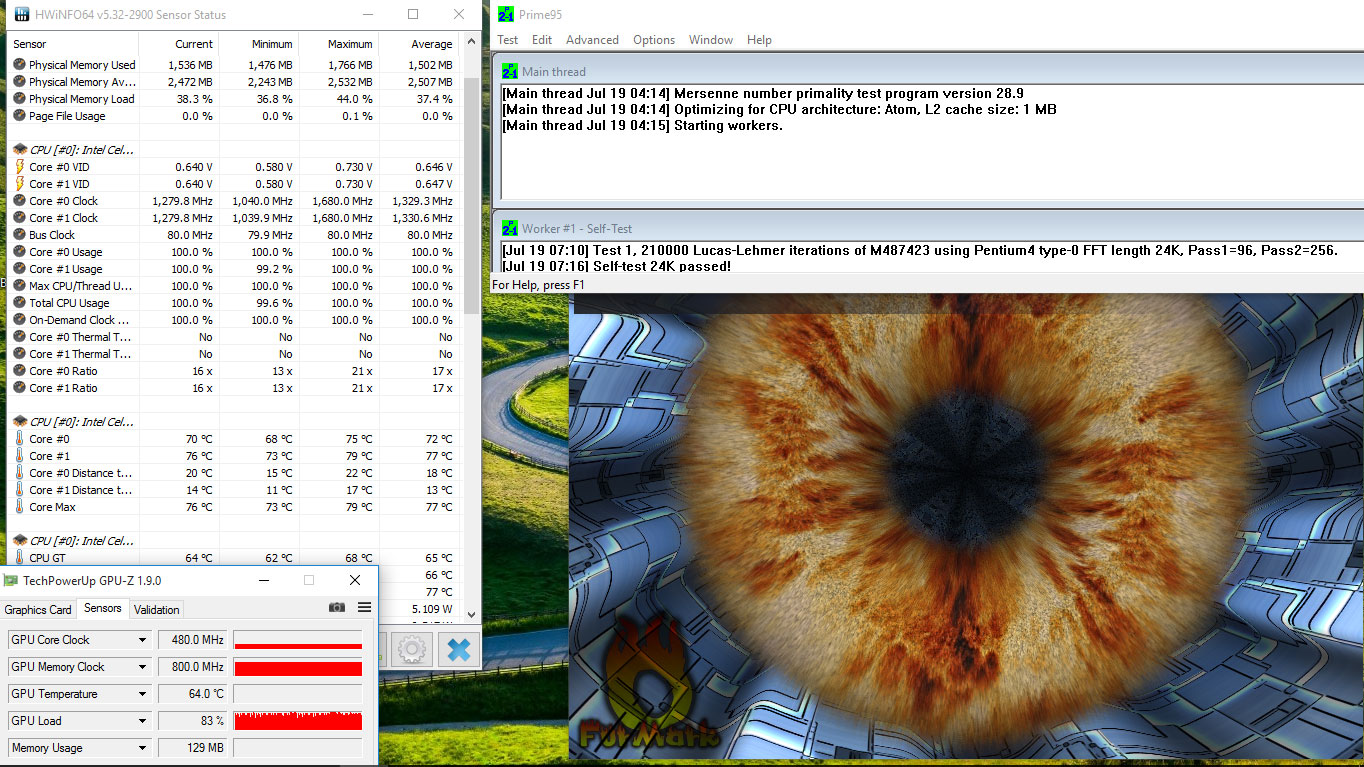This screenshot has width=1364, height=767.
Task: Click the clock icon beside Core #0 Clock
Action: tap(19, 201)
